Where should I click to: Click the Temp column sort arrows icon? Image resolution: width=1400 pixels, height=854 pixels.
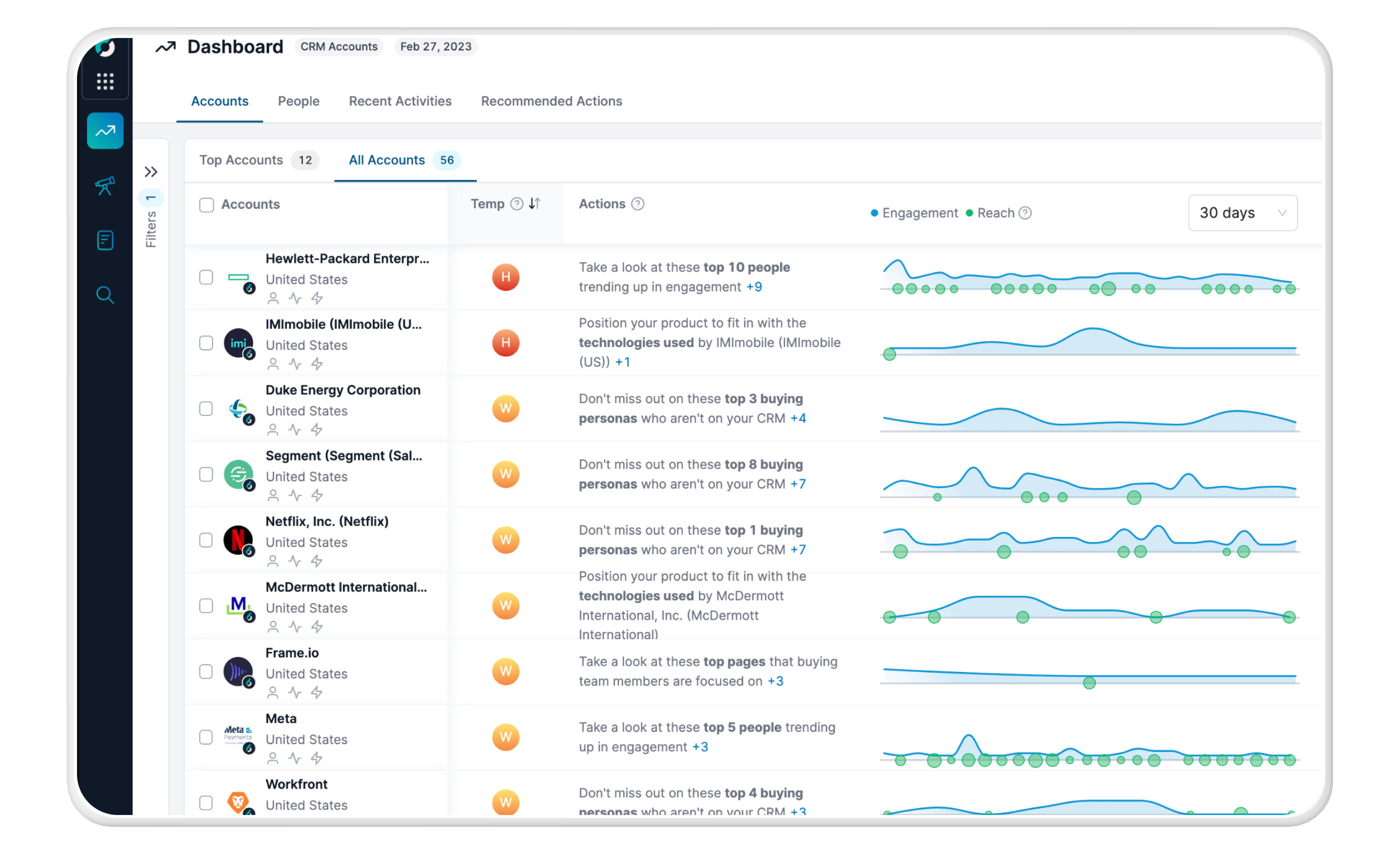point(534,203)
